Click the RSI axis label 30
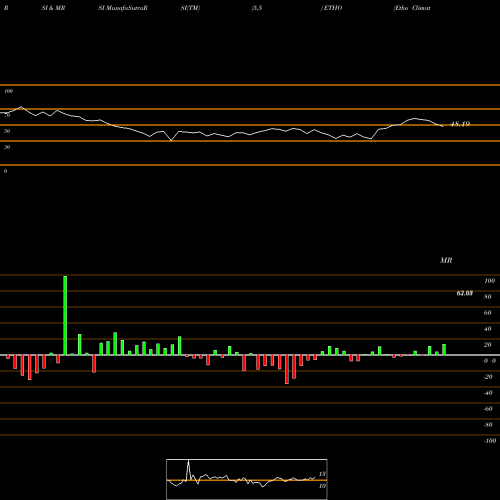This screenshot has height=500, width=500. [7, 147]
